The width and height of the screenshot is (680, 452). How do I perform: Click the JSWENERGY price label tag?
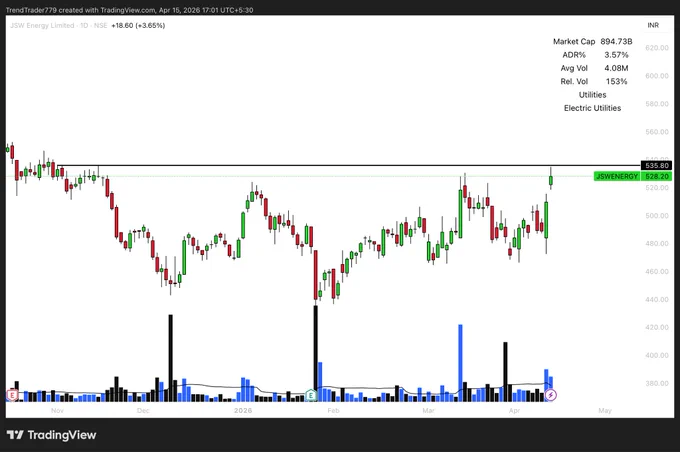coord(617,176)
